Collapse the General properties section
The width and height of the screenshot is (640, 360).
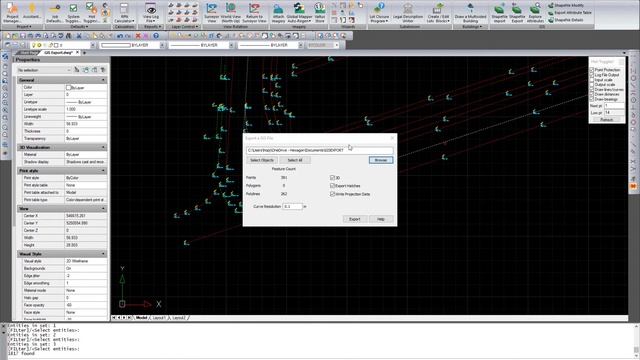pos(103,80)
